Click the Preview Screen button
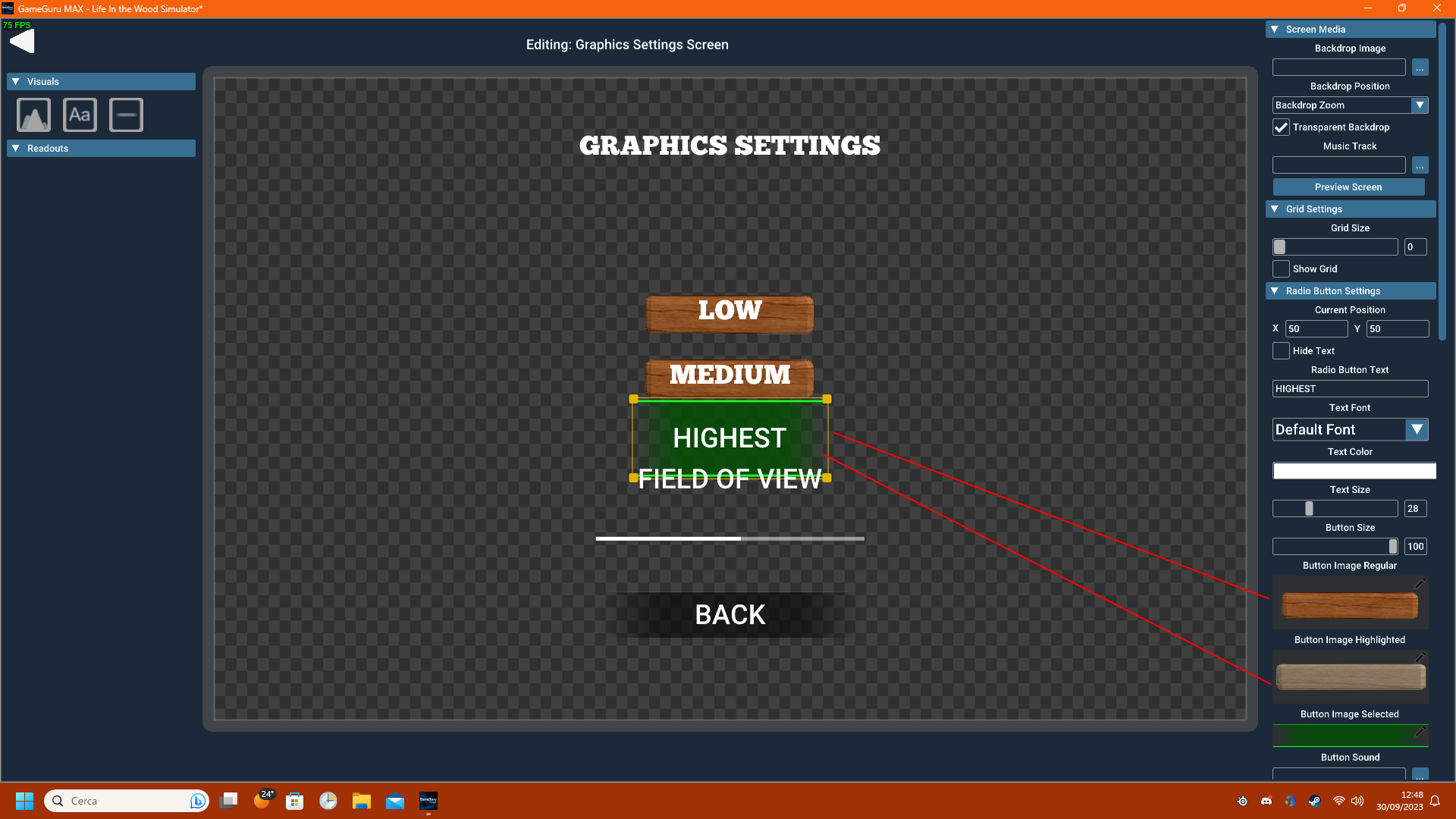1456x819 pixels. (1348, 187)
